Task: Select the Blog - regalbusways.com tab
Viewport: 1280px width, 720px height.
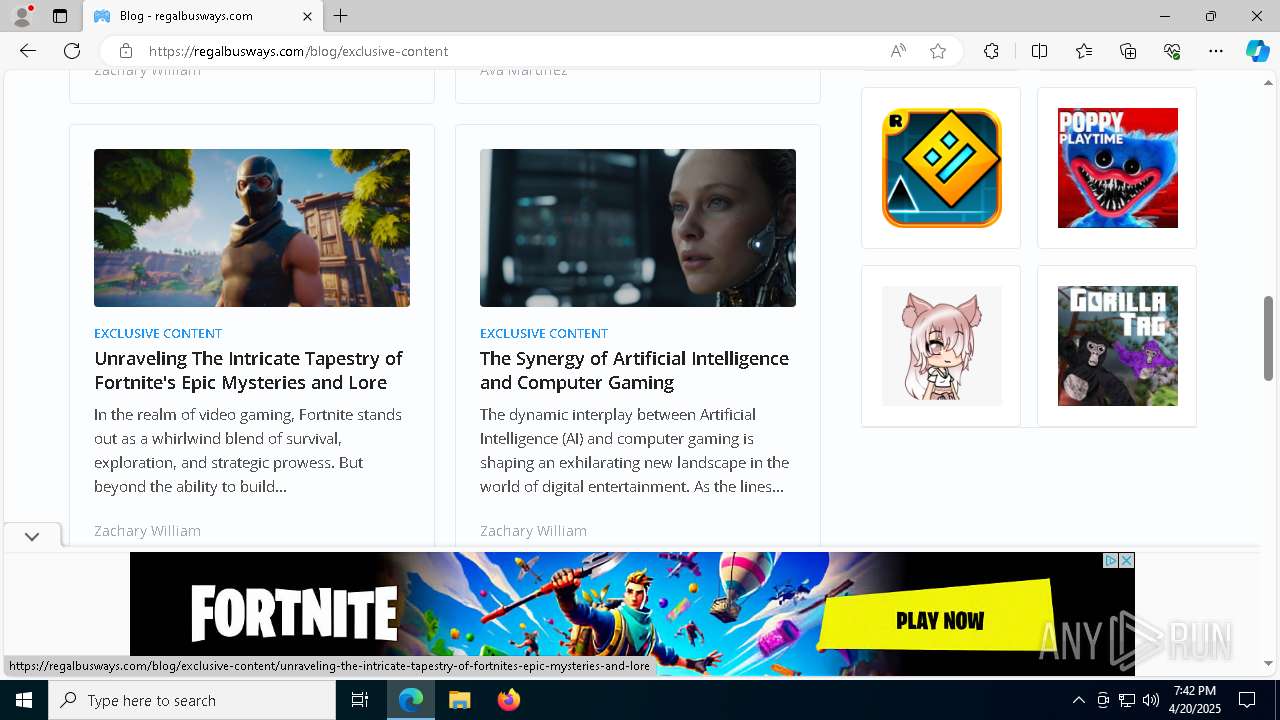Action: pos(203,16)
